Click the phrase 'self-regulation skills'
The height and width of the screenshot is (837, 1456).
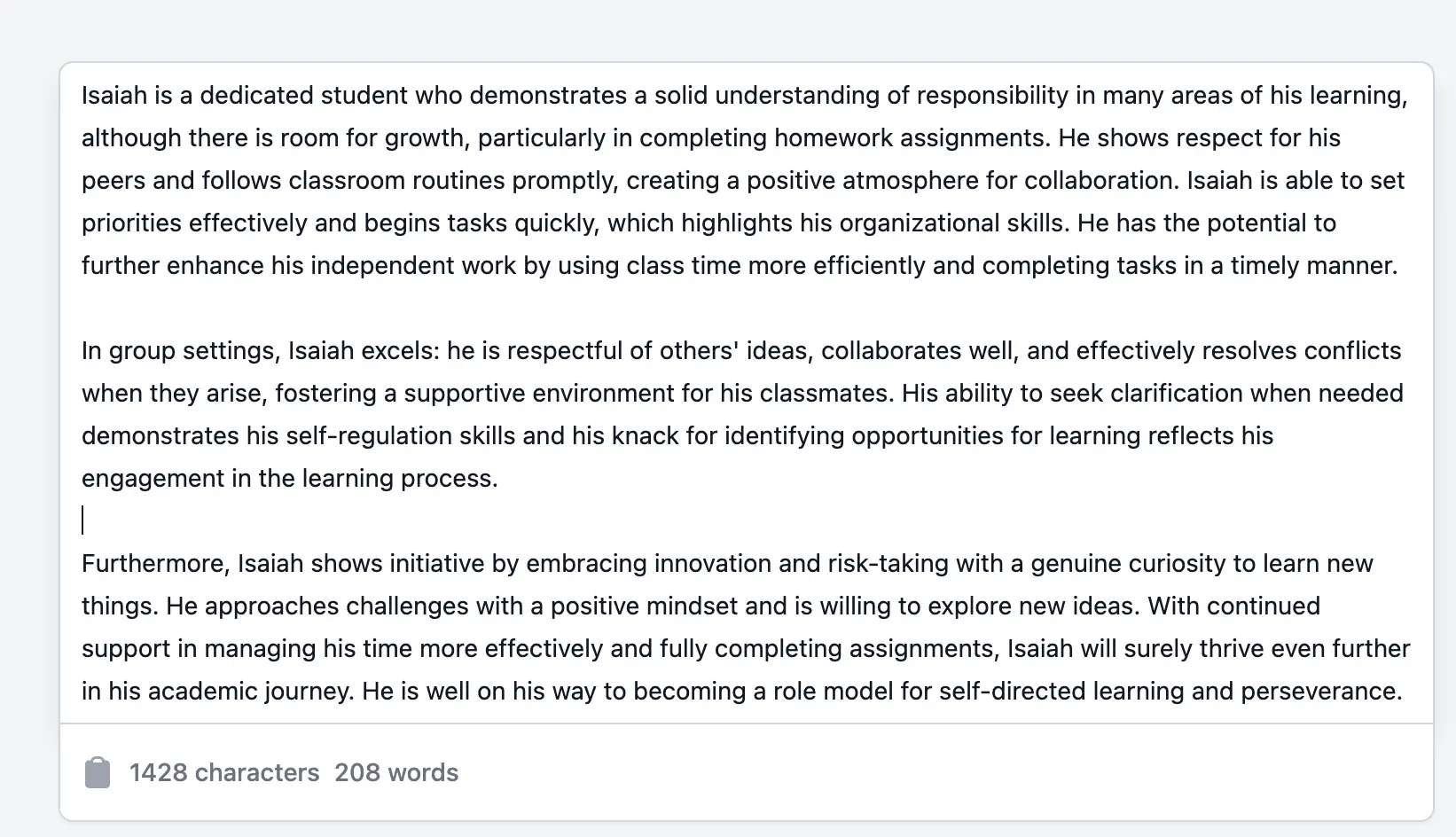click(x=401, y=435)
